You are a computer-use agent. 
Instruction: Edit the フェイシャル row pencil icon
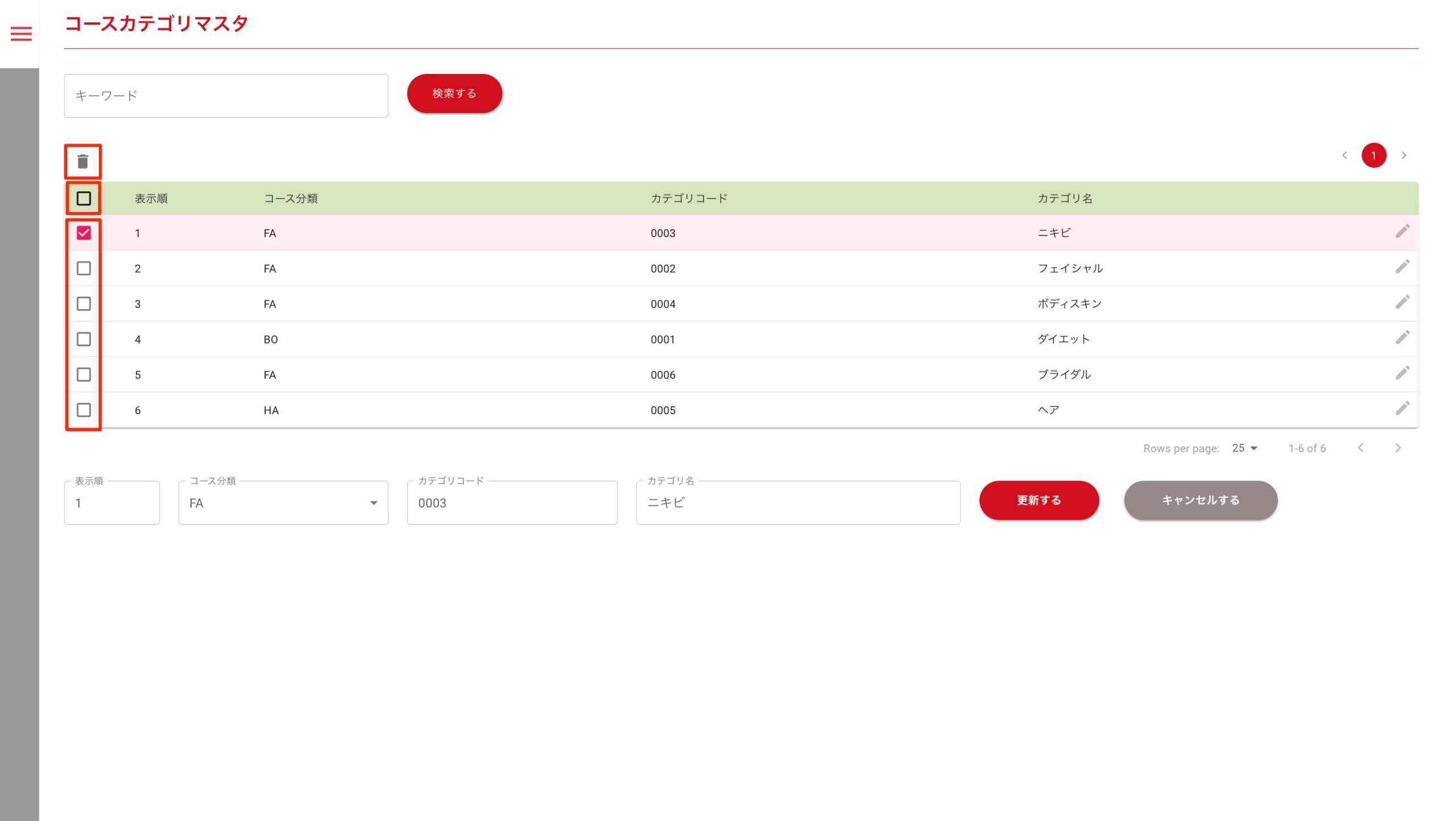click(1402, 267)
